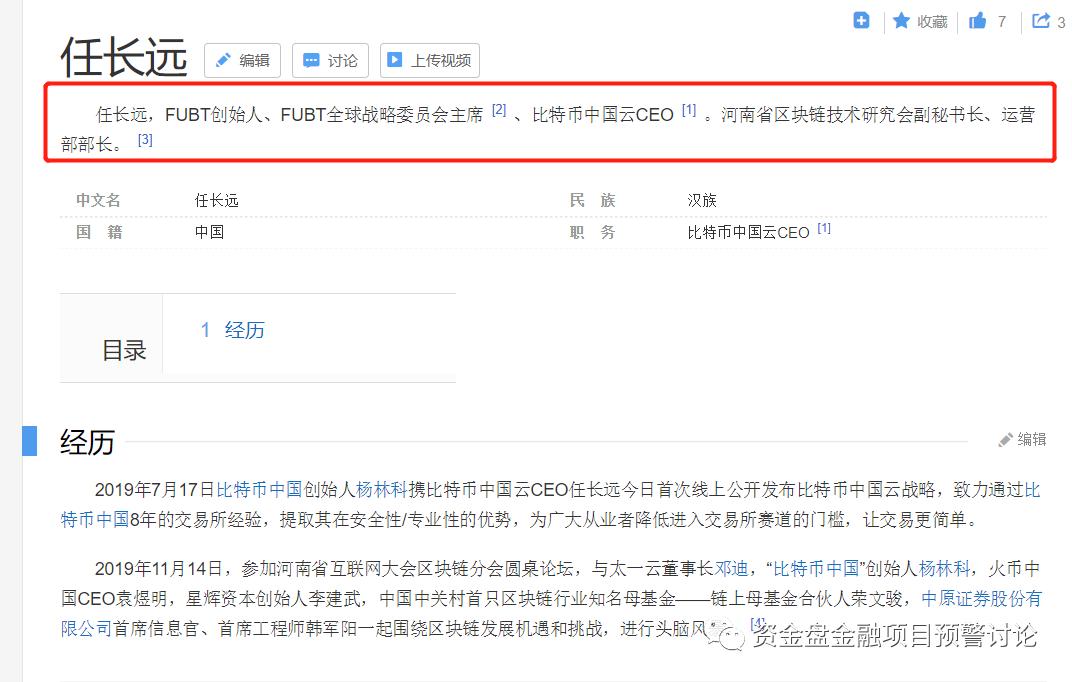Click the blue add icon at top right

click(861, 20)
